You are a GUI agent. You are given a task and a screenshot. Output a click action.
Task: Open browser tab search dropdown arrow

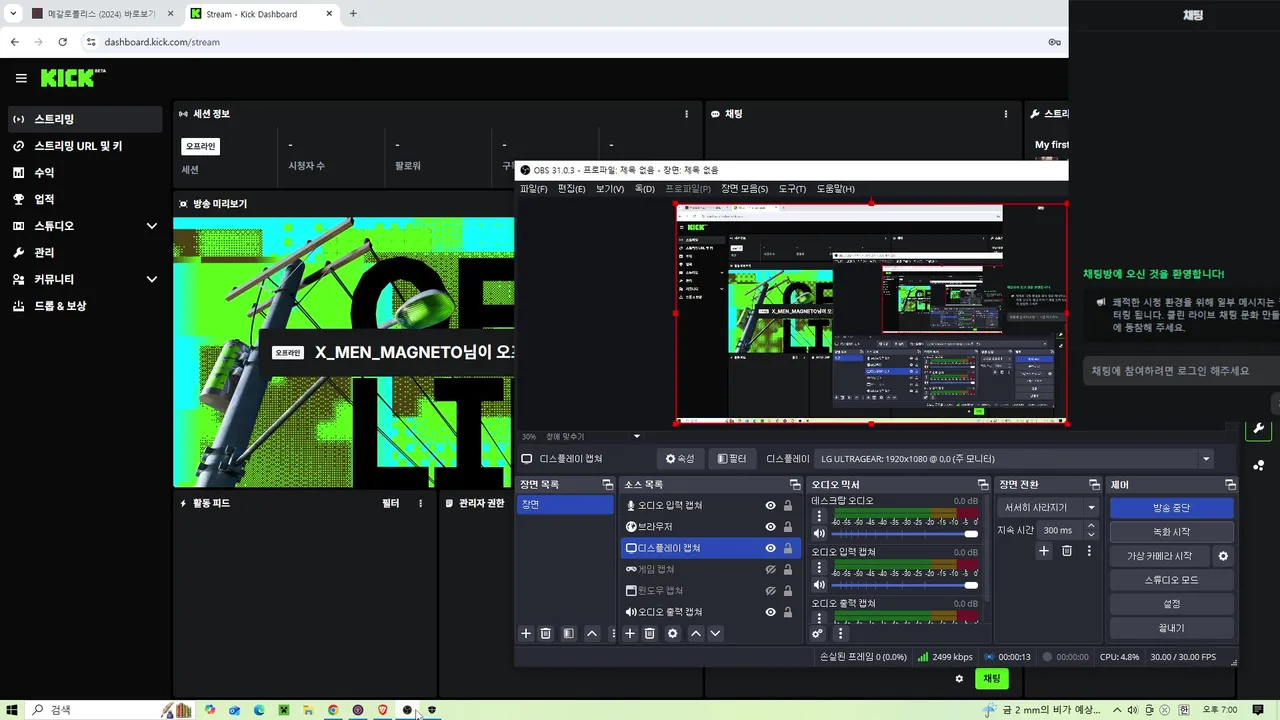pyautogui.click(x=12, y=14)
